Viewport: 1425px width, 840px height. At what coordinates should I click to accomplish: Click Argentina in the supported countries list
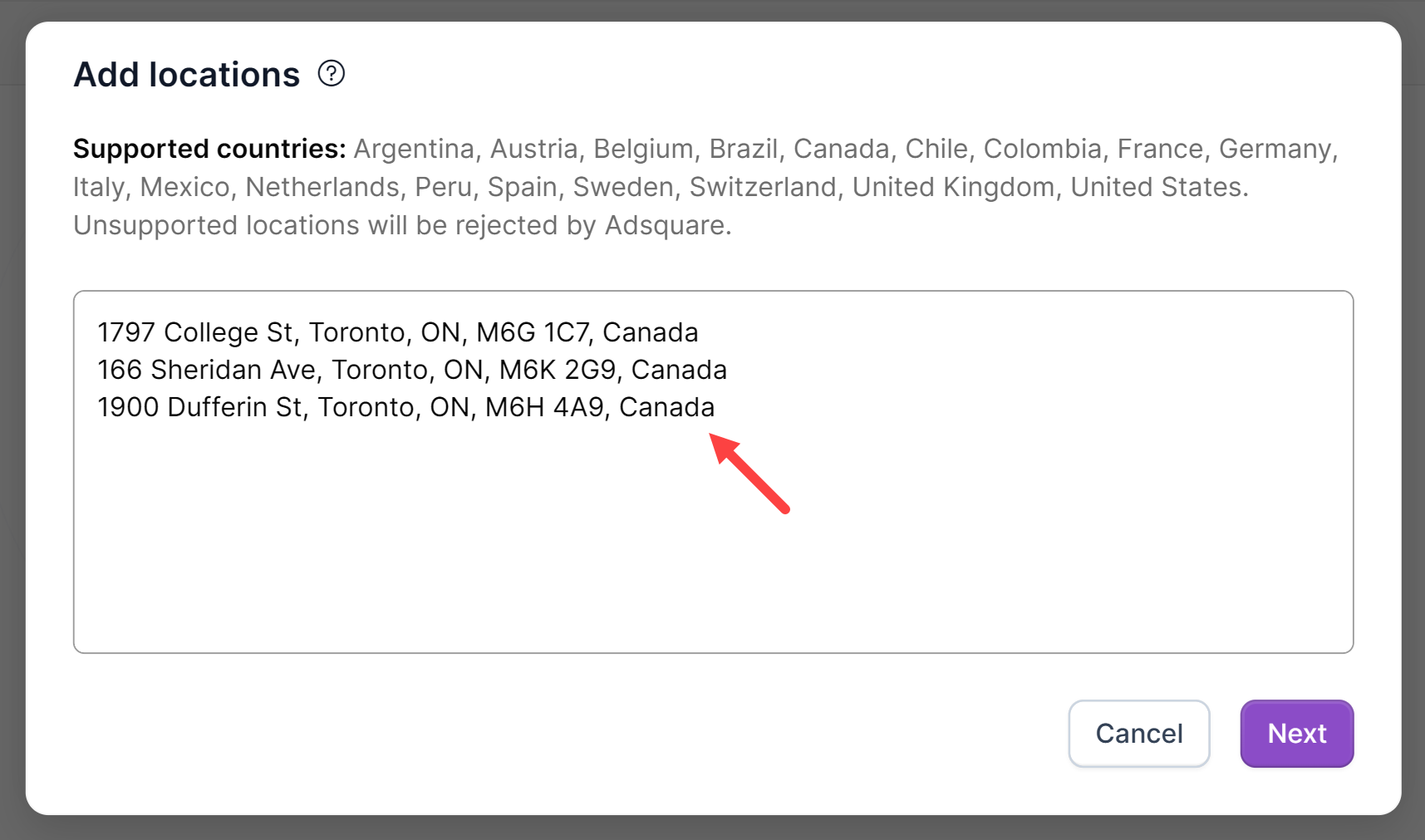point(414,149)
